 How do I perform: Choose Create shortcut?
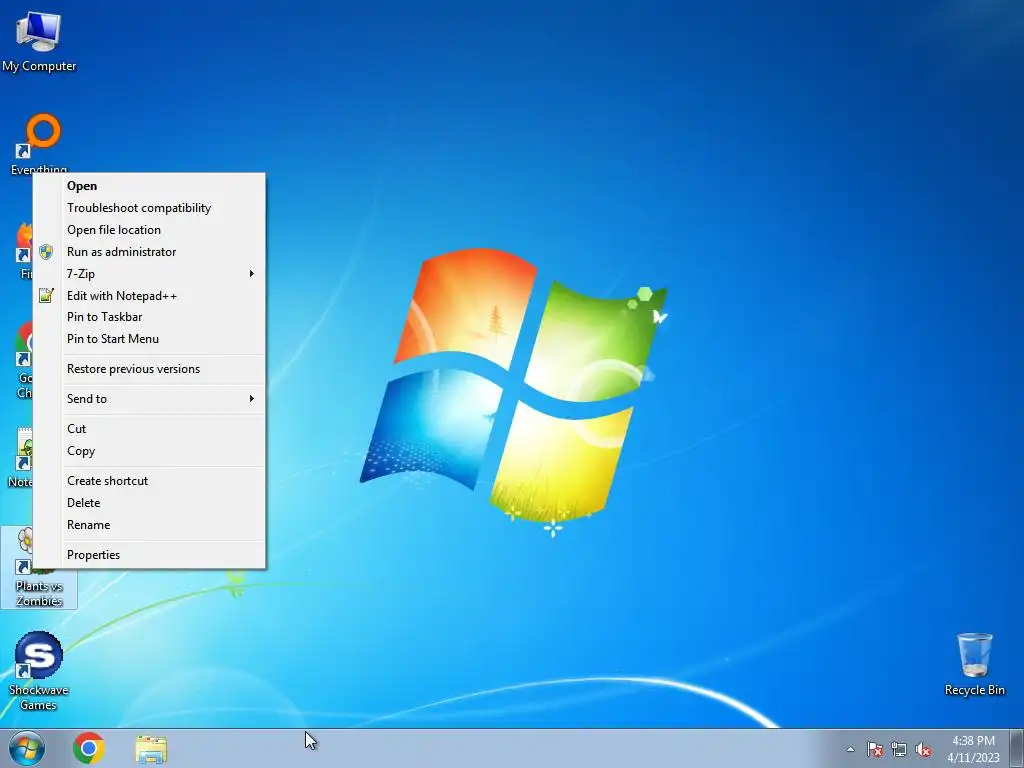coord(150,481)
